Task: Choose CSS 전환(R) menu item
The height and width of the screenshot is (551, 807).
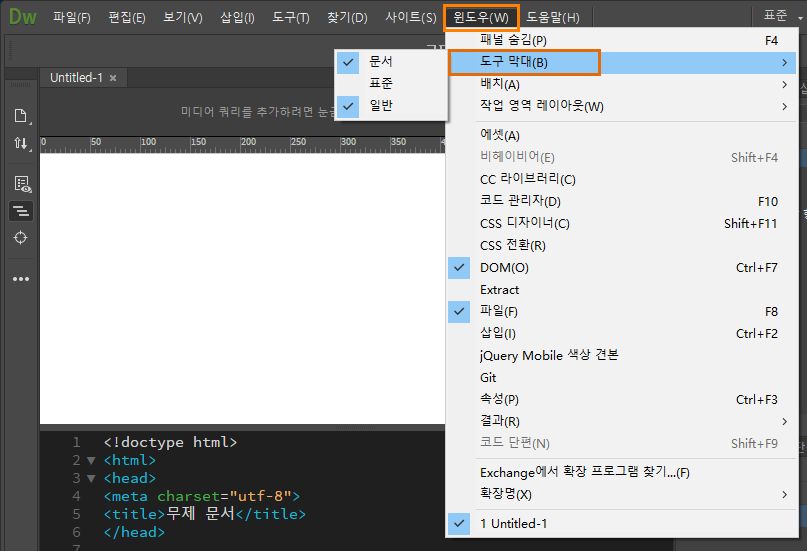Action: click(622, 245)
